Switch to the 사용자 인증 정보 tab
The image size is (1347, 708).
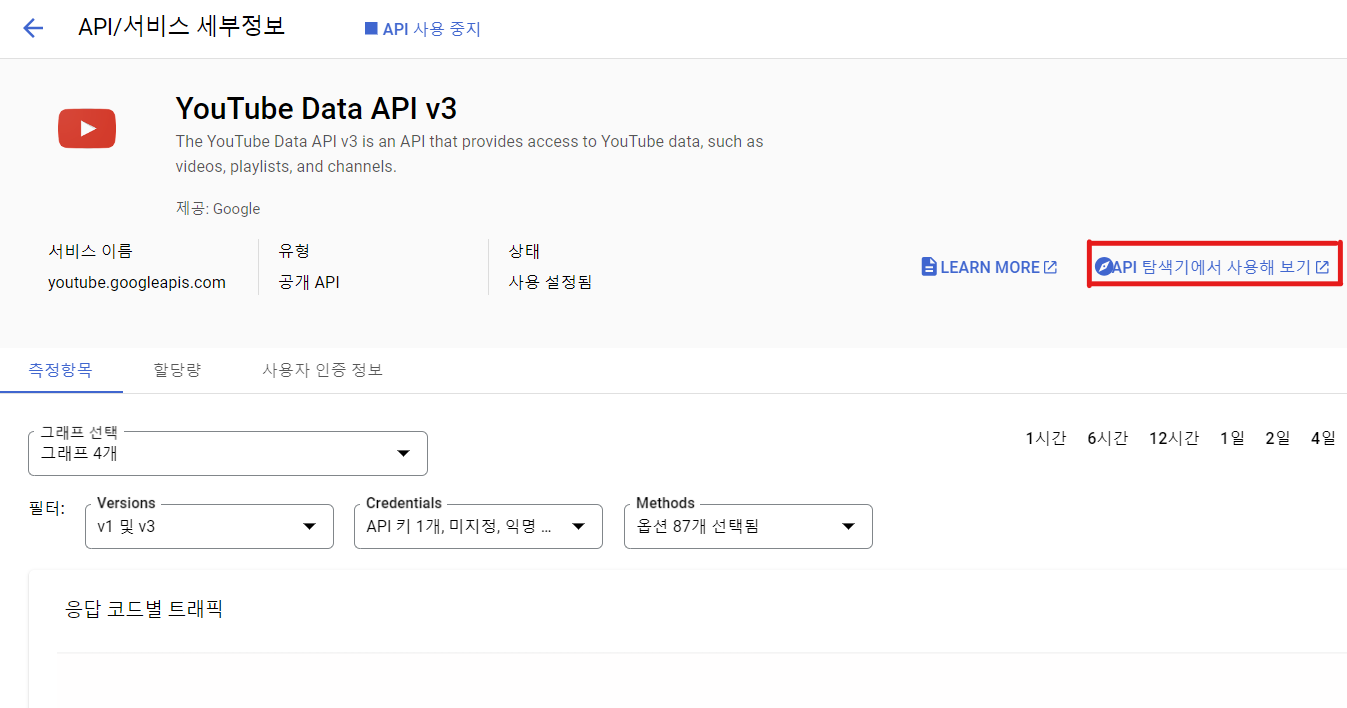click(x=322, y=370)
